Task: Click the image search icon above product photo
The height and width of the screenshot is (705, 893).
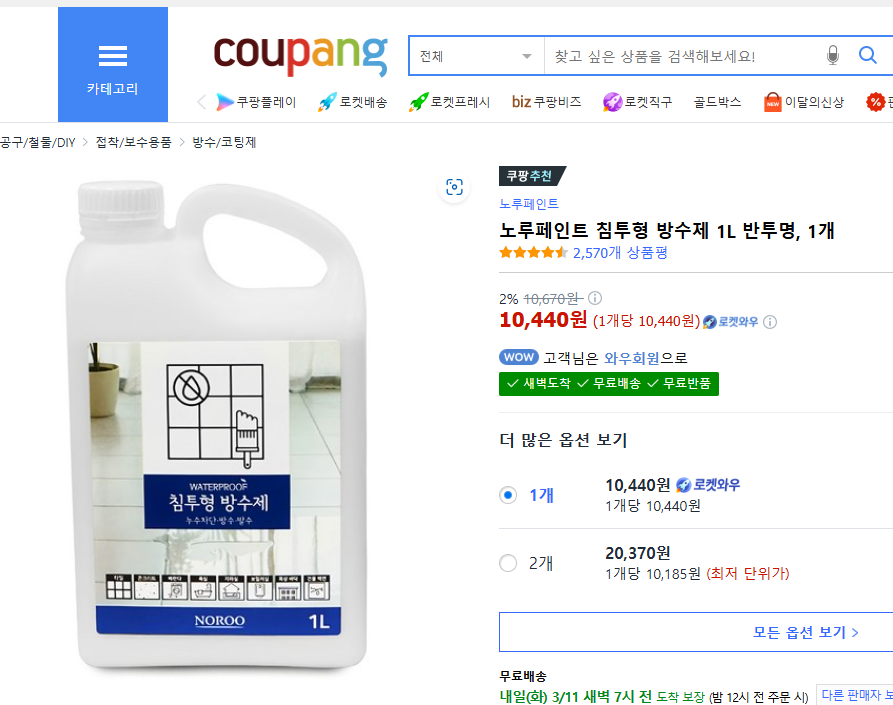Action: click(454, 187)
